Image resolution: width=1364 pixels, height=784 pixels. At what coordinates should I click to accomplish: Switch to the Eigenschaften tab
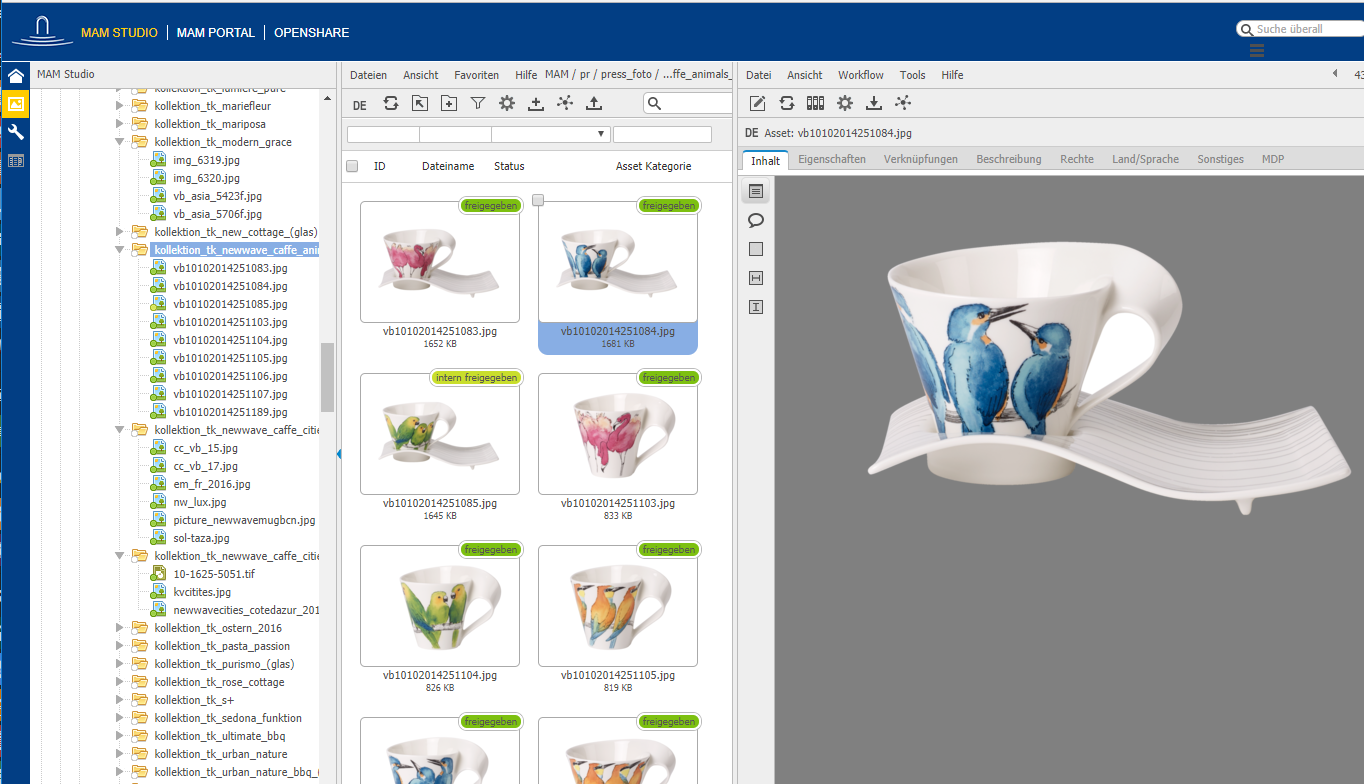click(x=832, y=159)
